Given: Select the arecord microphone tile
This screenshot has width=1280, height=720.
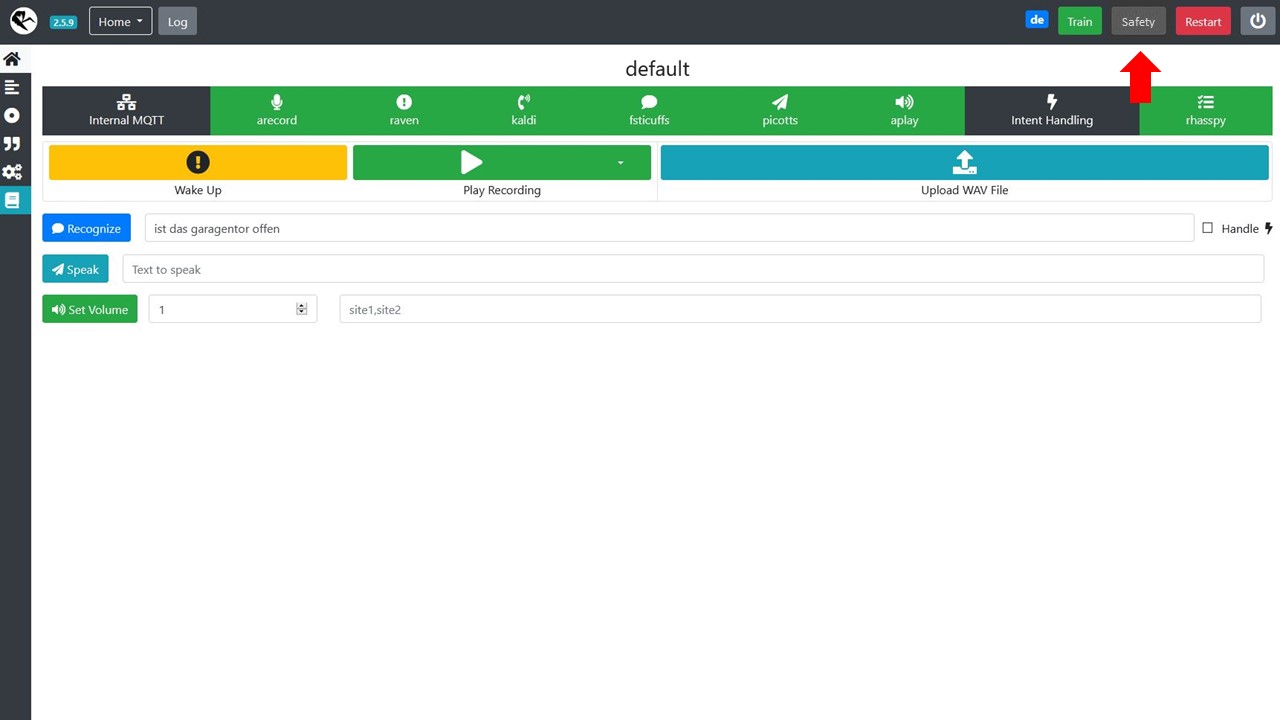Looking at the screenshot, I should 277,110.
